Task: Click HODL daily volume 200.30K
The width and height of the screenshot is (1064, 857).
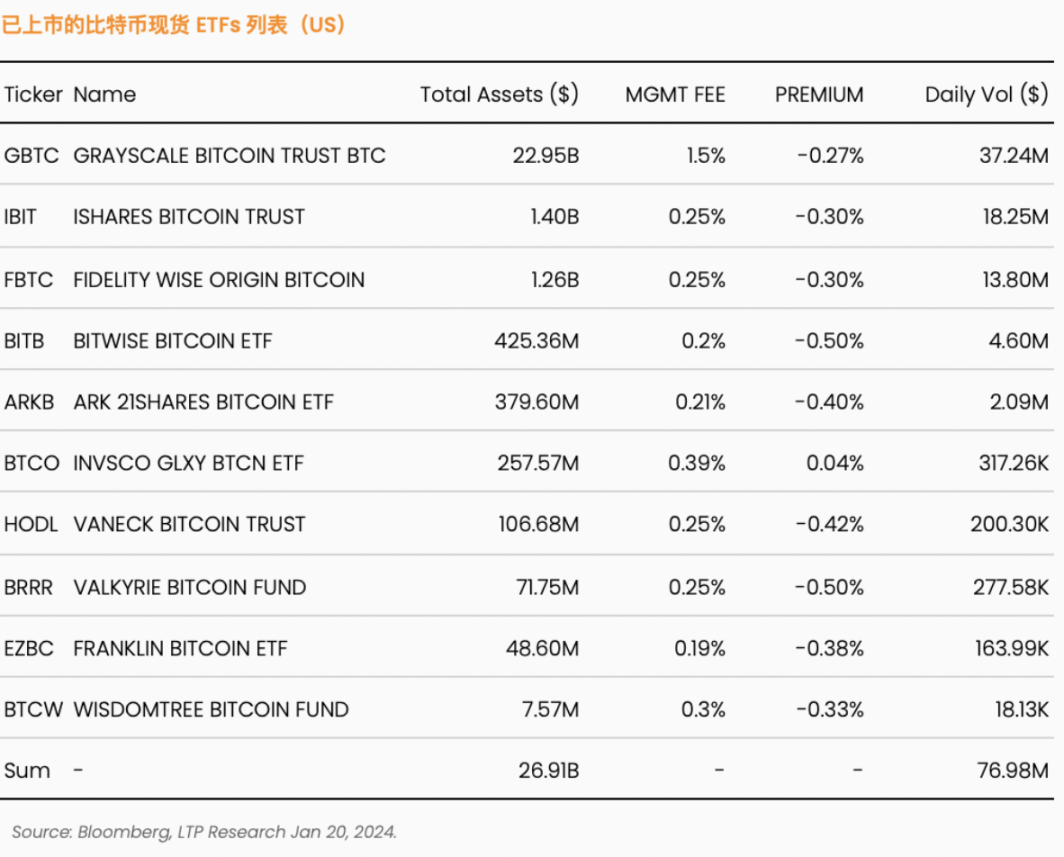Action: click(x=1010, y=524)
